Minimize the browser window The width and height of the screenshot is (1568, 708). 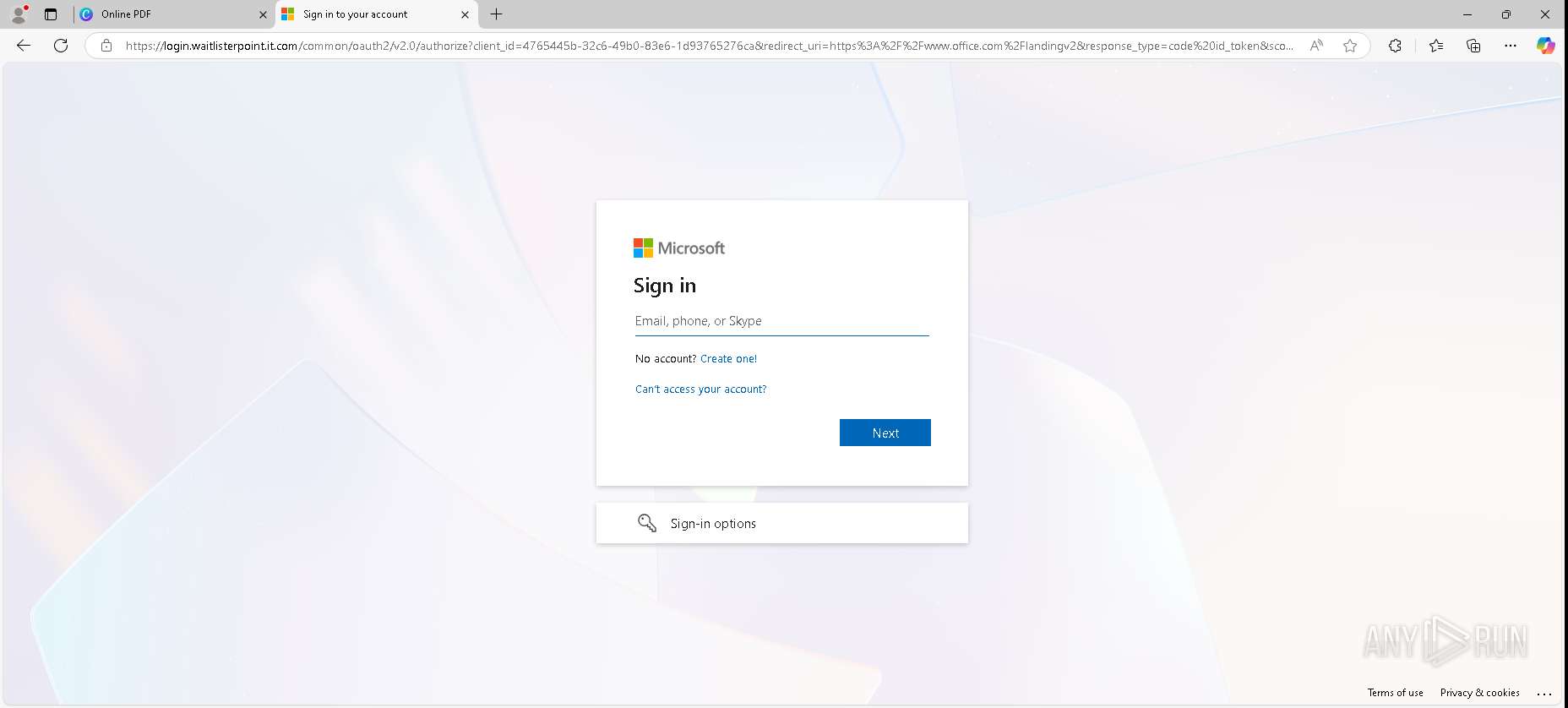pos(1467,14)
